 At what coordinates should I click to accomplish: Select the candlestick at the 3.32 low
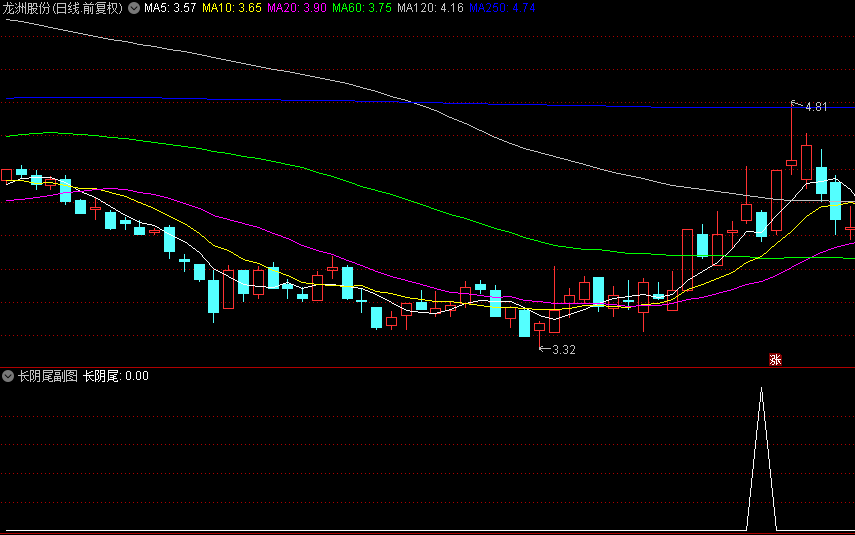point(539,327)
